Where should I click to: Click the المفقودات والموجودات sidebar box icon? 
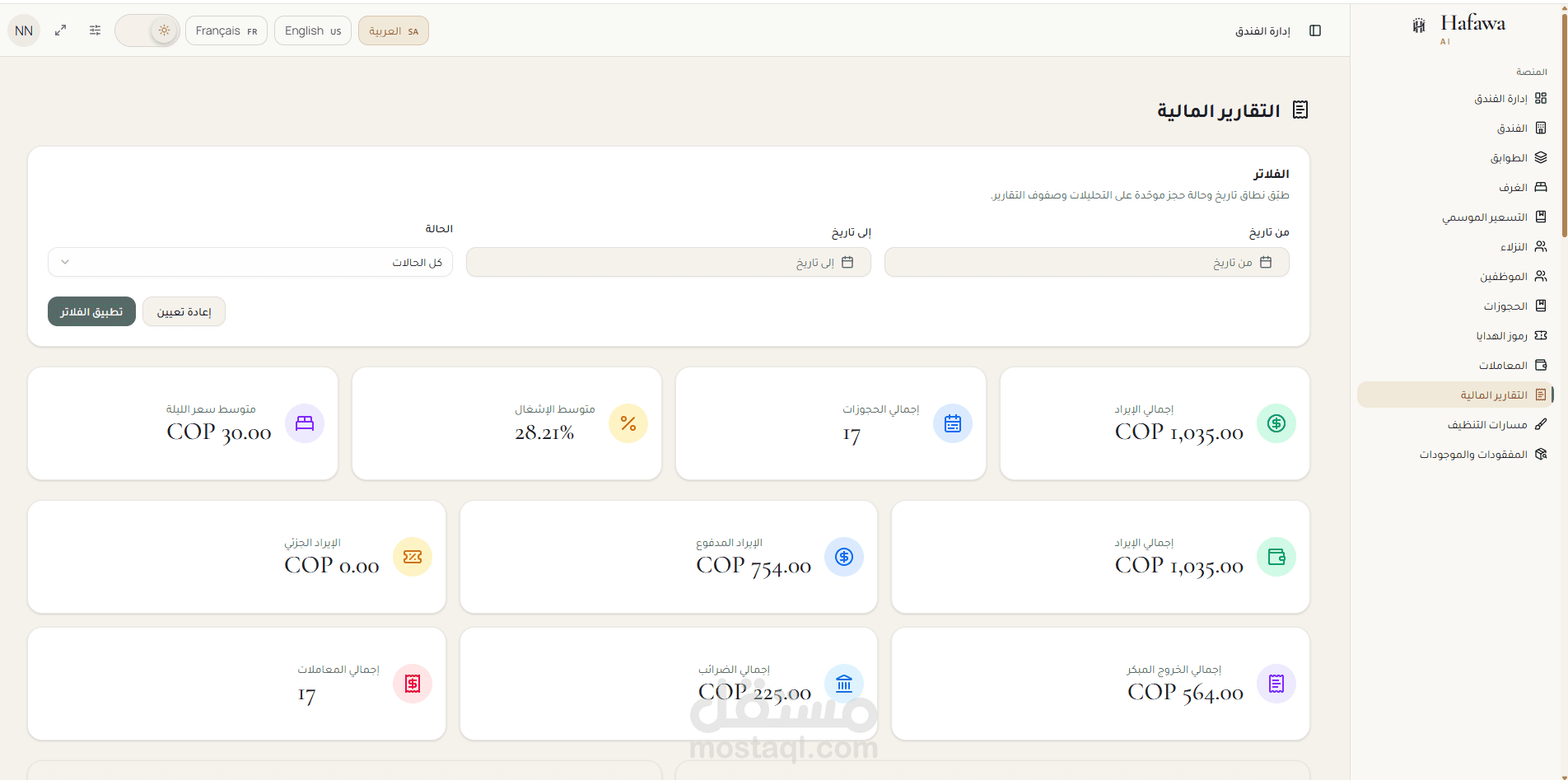1541,454
